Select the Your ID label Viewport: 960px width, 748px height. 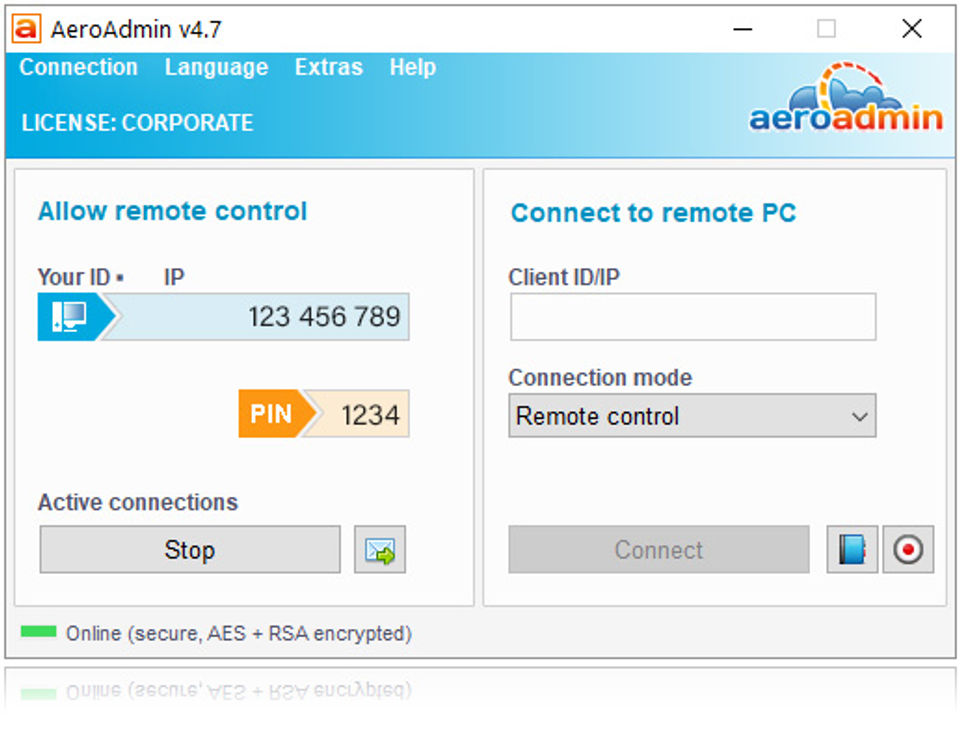click(x=74, y=277)
